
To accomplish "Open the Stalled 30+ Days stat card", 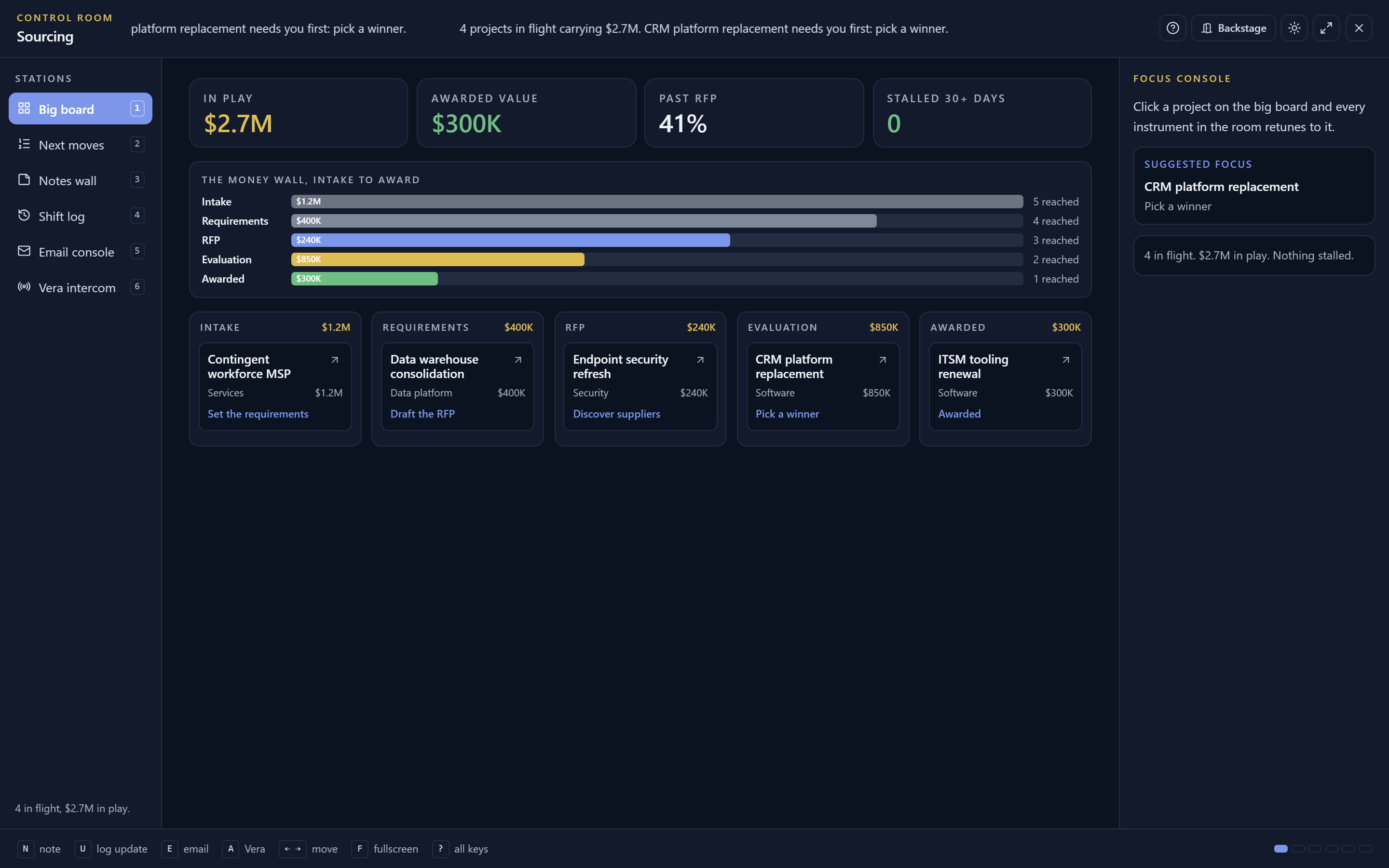I will pyautogui.click(x=982, y=113).
